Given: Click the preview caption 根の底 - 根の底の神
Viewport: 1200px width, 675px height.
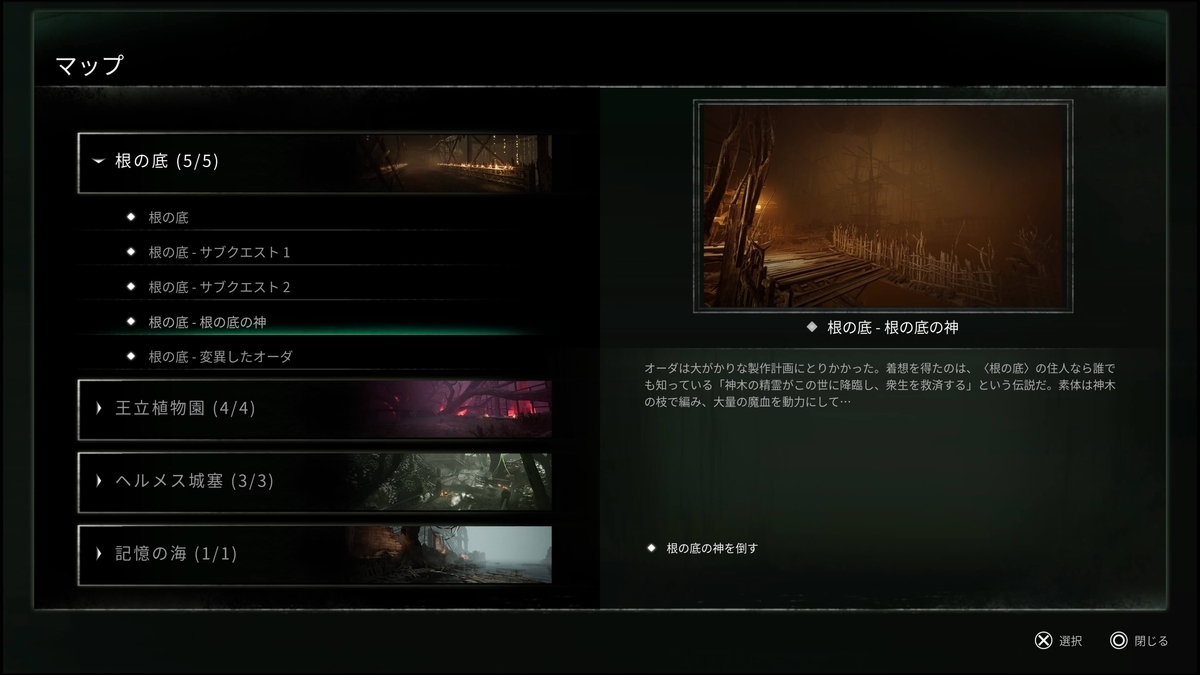Looking at the screenshot, I should tap(893, 327).
